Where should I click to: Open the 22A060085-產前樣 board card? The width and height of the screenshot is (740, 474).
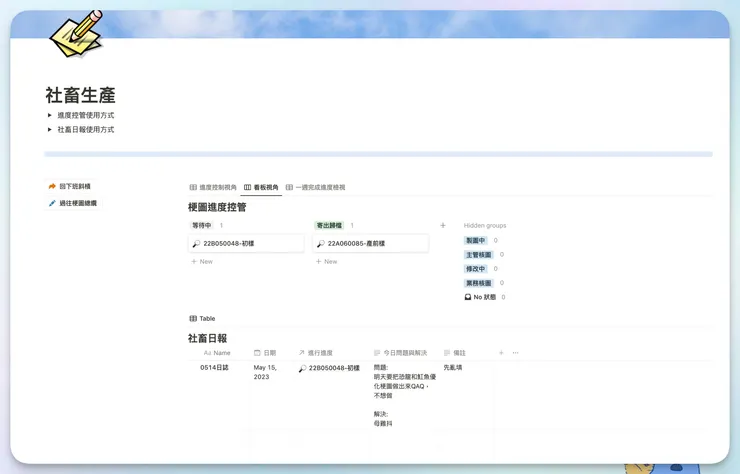tap(370, 244)
